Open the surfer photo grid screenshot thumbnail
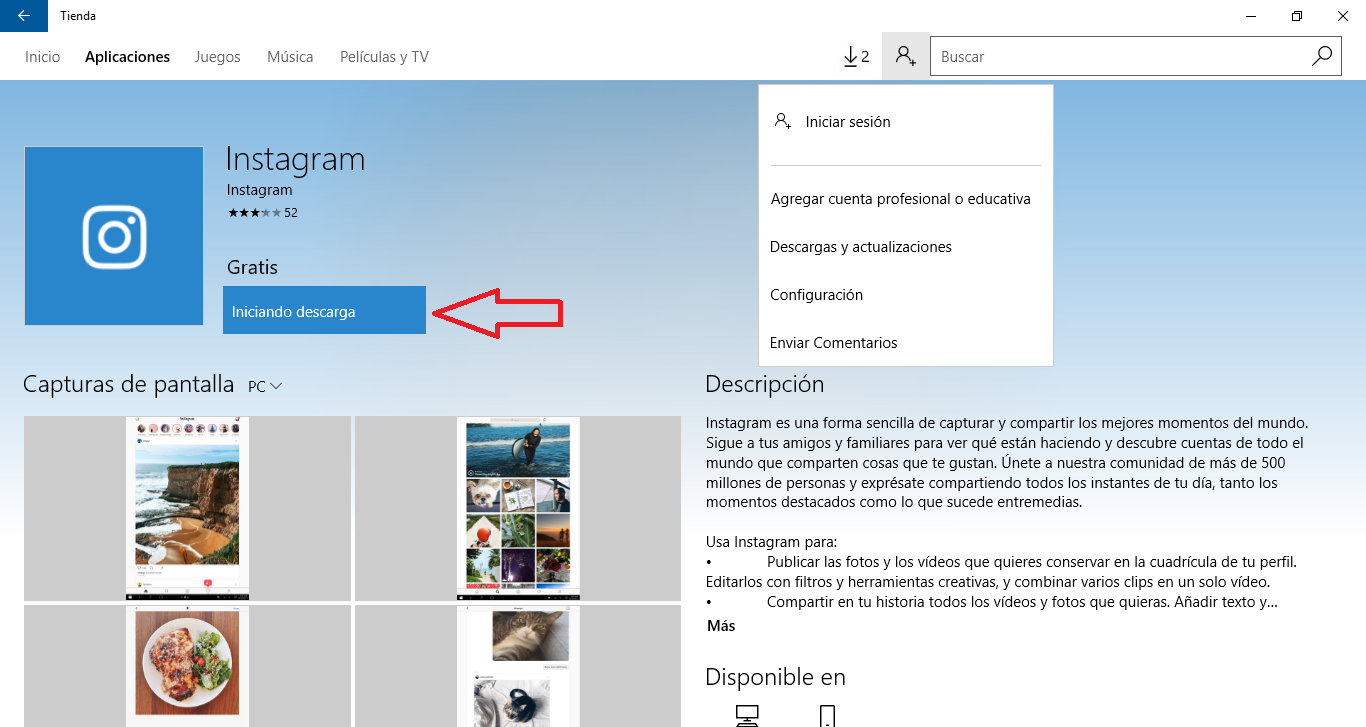Screen dimensions: 1366x727 coord(518,508)
